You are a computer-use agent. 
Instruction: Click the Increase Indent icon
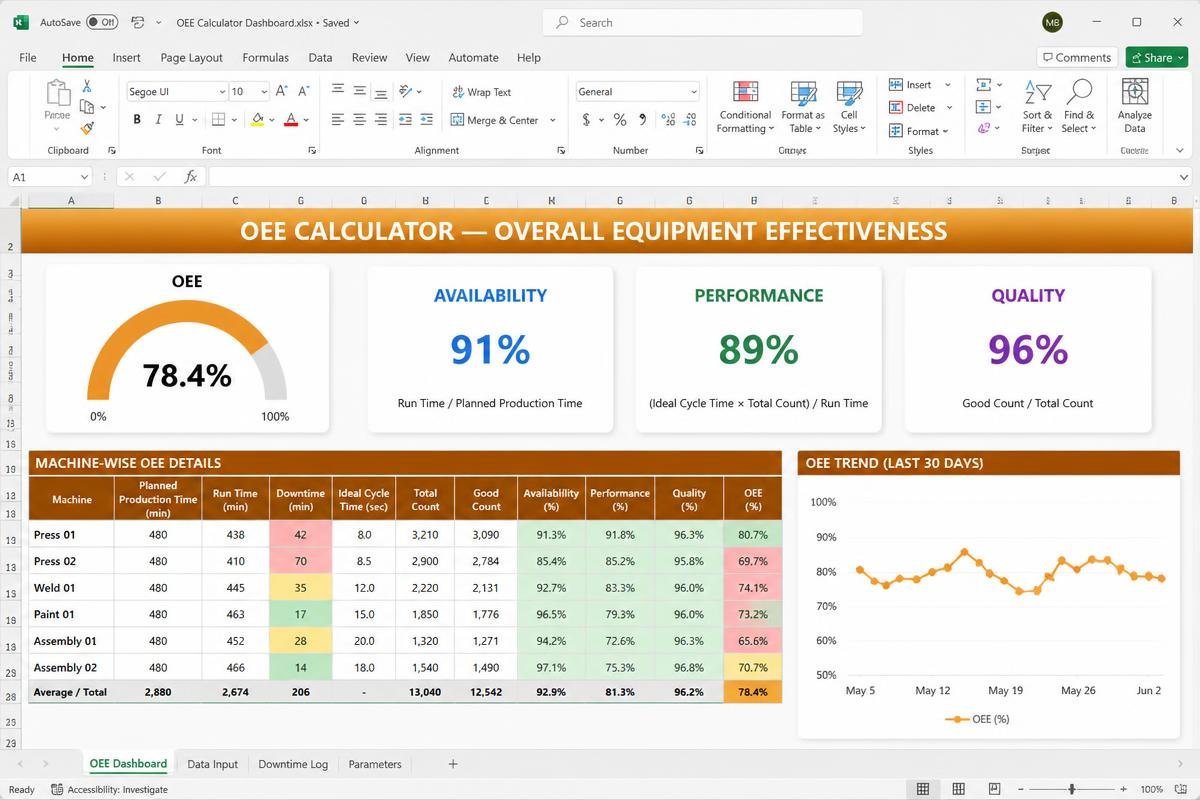(427, 120)
